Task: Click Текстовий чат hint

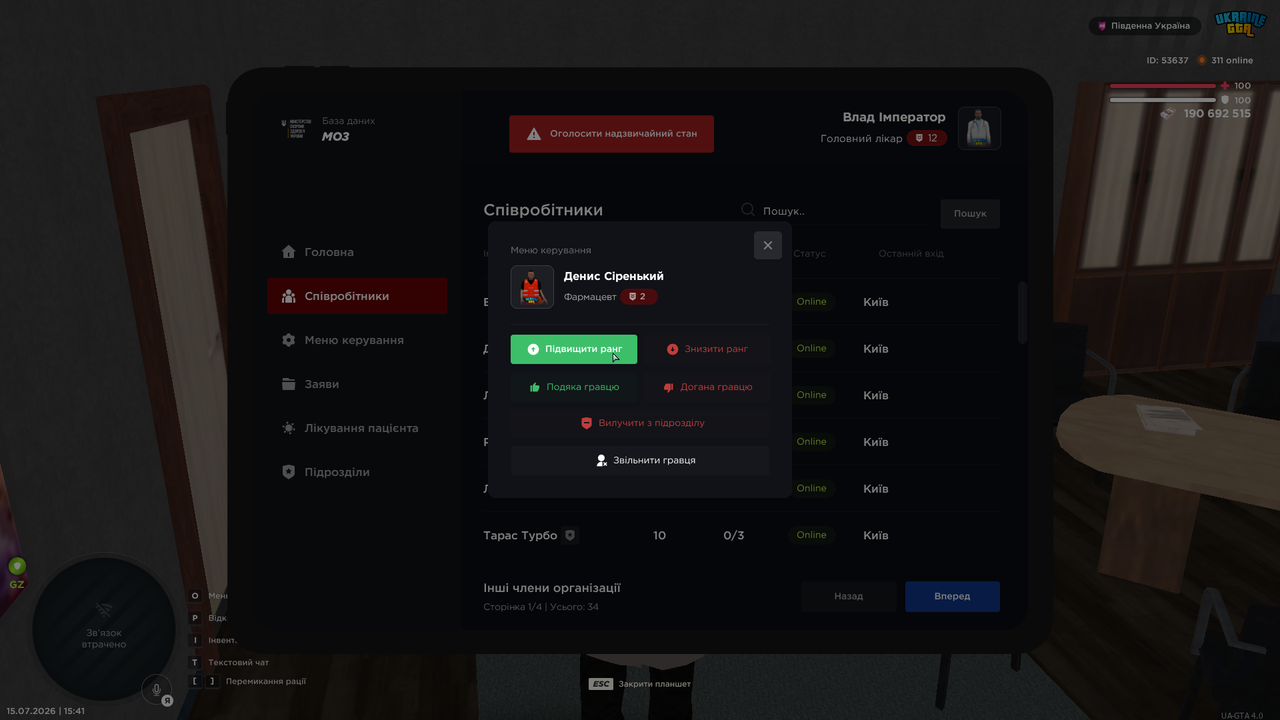Action: pos(238,662)
